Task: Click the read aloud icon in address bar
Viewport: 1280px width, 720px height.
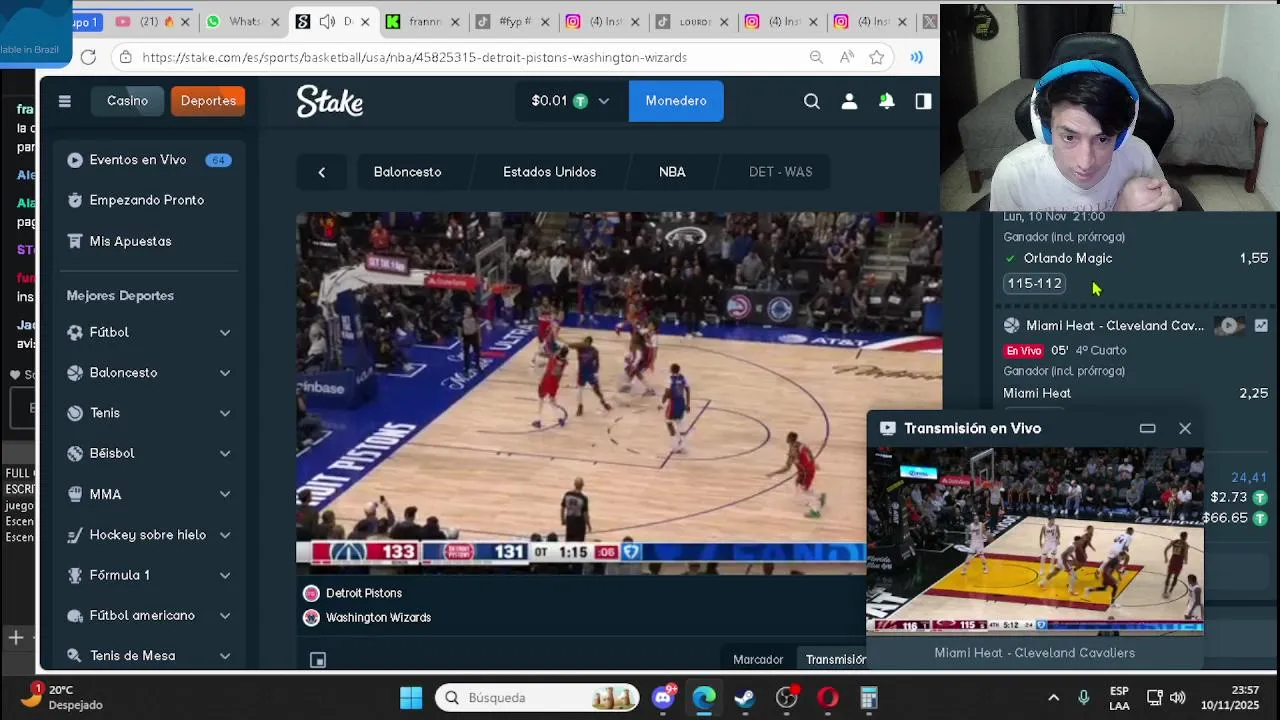Action: (x=847, y=57)
